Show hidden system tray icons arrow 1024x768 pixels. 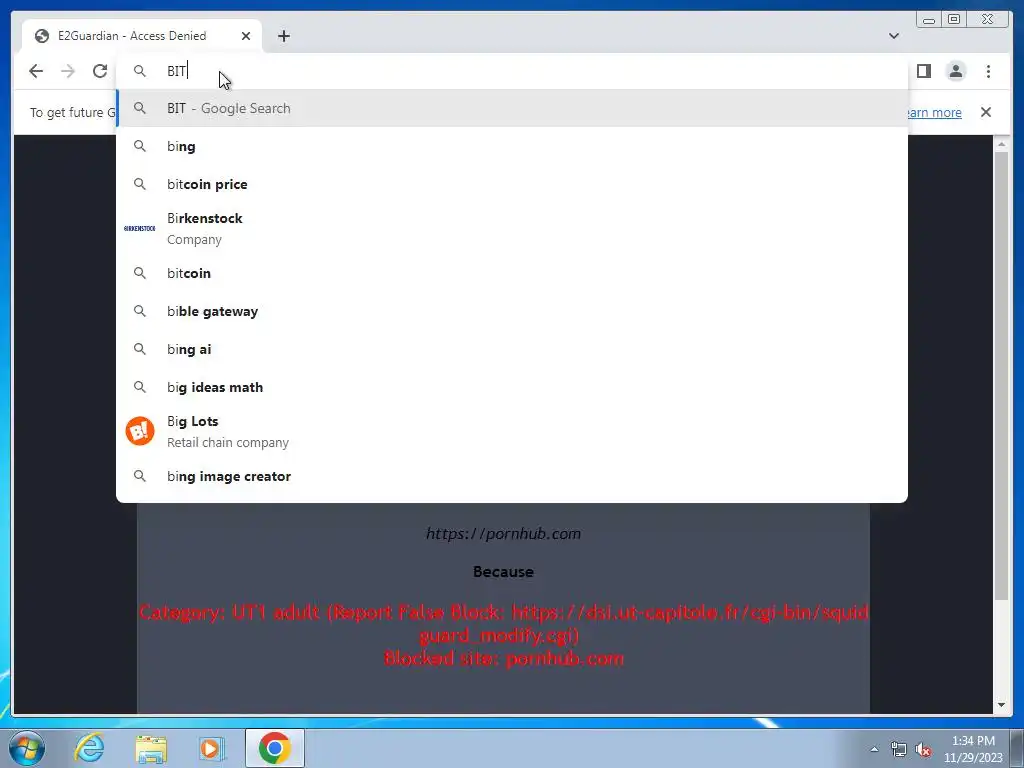click(874, 749)
